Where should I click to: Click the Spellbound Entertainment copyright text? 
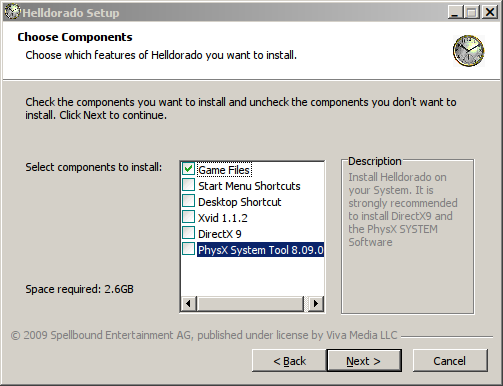pyautogui.click(x=204, y=335)
